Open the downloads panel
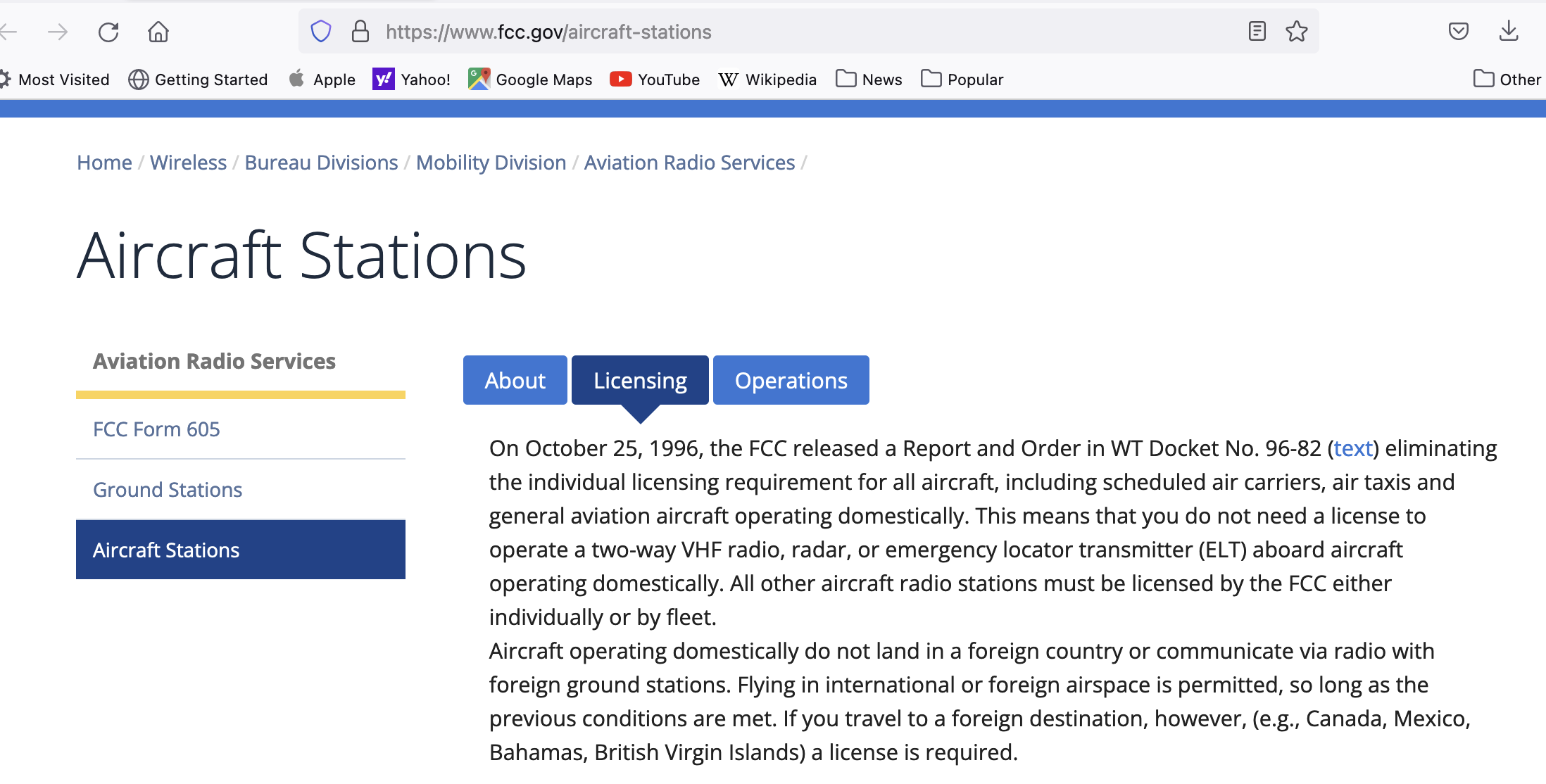The height and width of the screenshot is (784, 1546). tap(1508, 32)
